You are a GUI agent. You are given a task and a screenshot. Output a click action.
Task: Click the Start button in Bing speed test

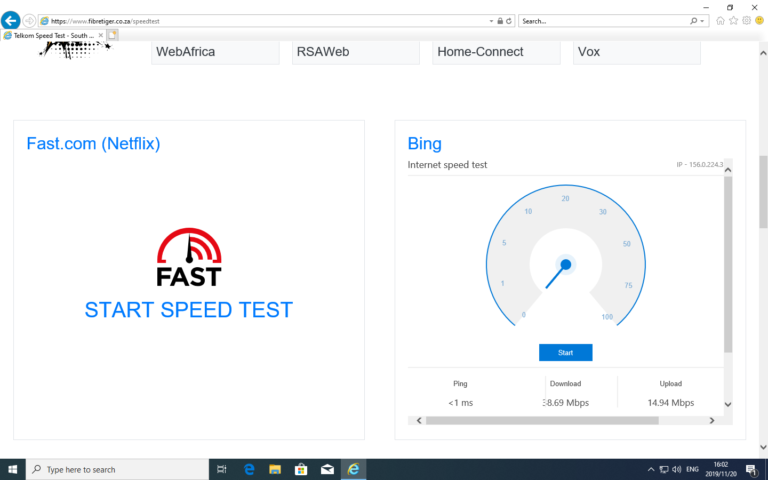click(566, 353)
